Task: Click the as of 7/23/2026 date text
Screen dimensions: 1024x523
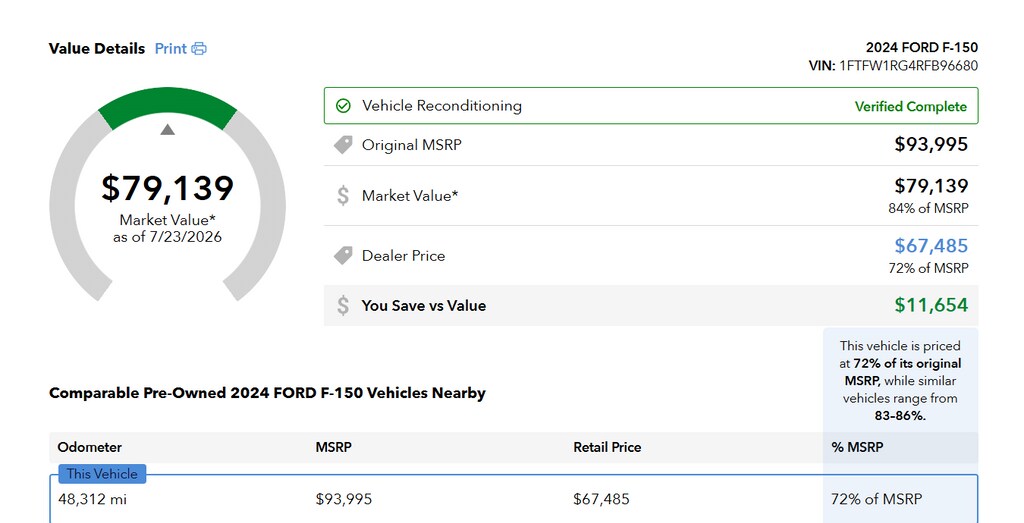Action: [x=168, y=237]
